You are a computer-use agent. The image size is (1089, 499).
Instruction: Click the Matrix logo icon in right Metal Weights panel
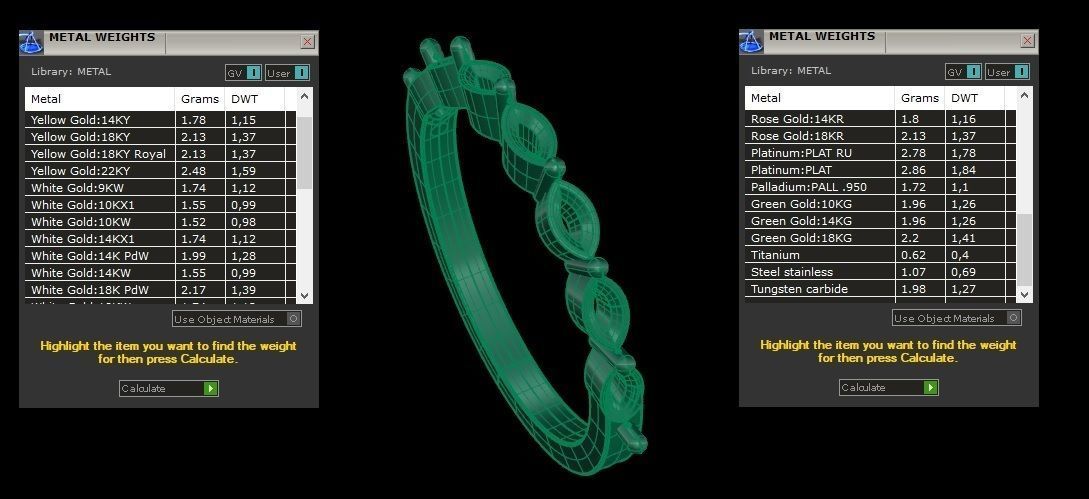pos(751,41)
